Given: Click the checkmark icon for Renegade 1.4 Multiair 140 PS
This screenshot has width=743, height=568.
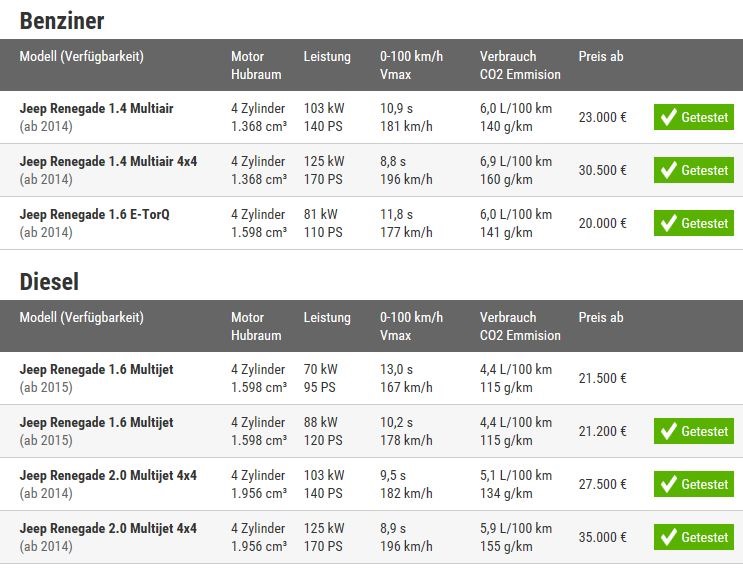Looking at the screenshot, I should pyautogui.click(x=668, y=118).
